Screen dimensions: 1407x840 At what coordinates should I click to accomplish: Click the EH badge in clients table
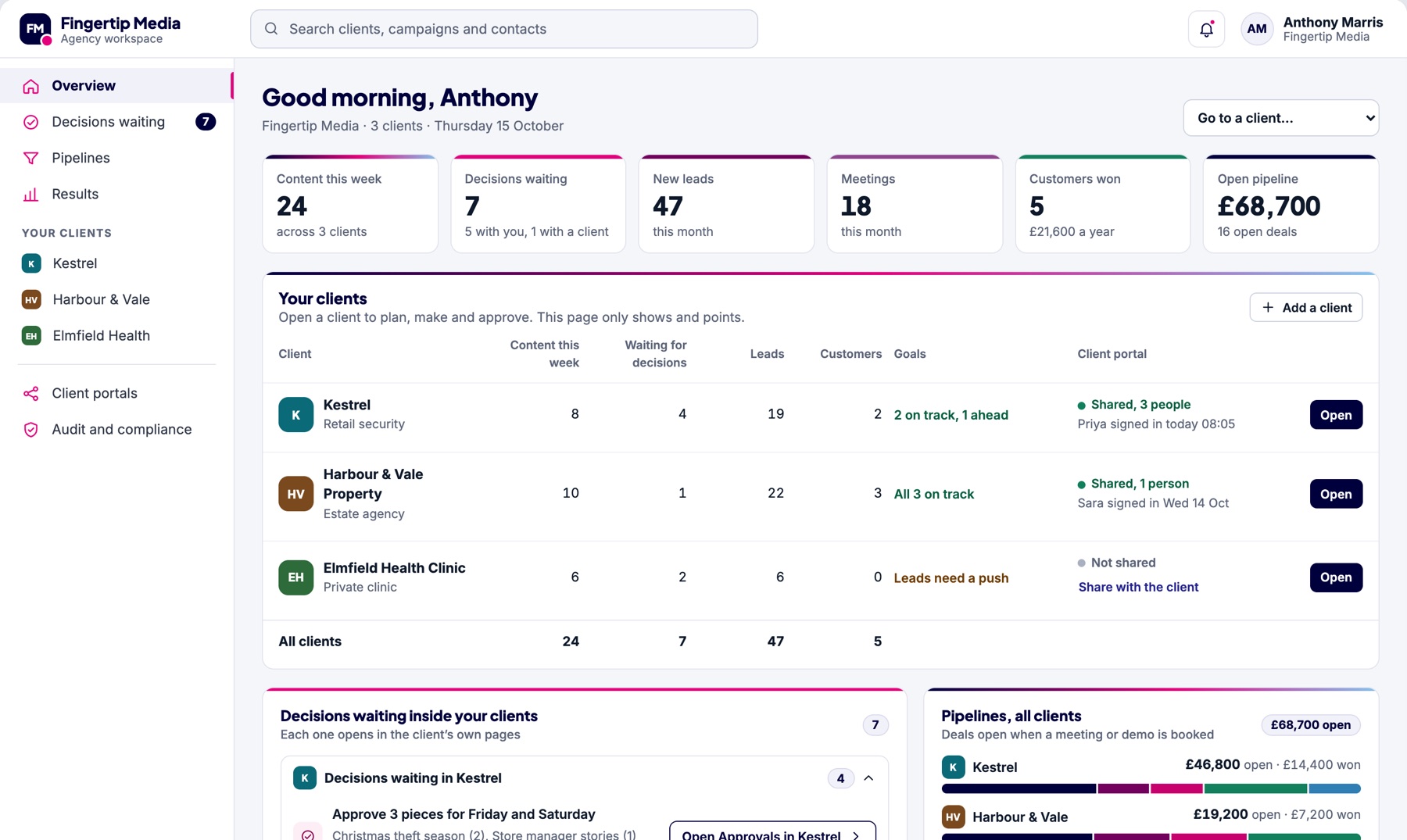tap(295, 577)
